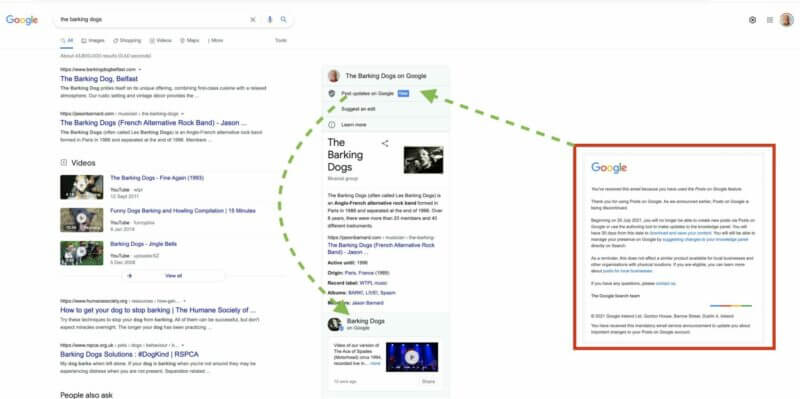This screenshot has height=399, width=800.
Task: Play the Ace of Spades video post
Action: 412,357
